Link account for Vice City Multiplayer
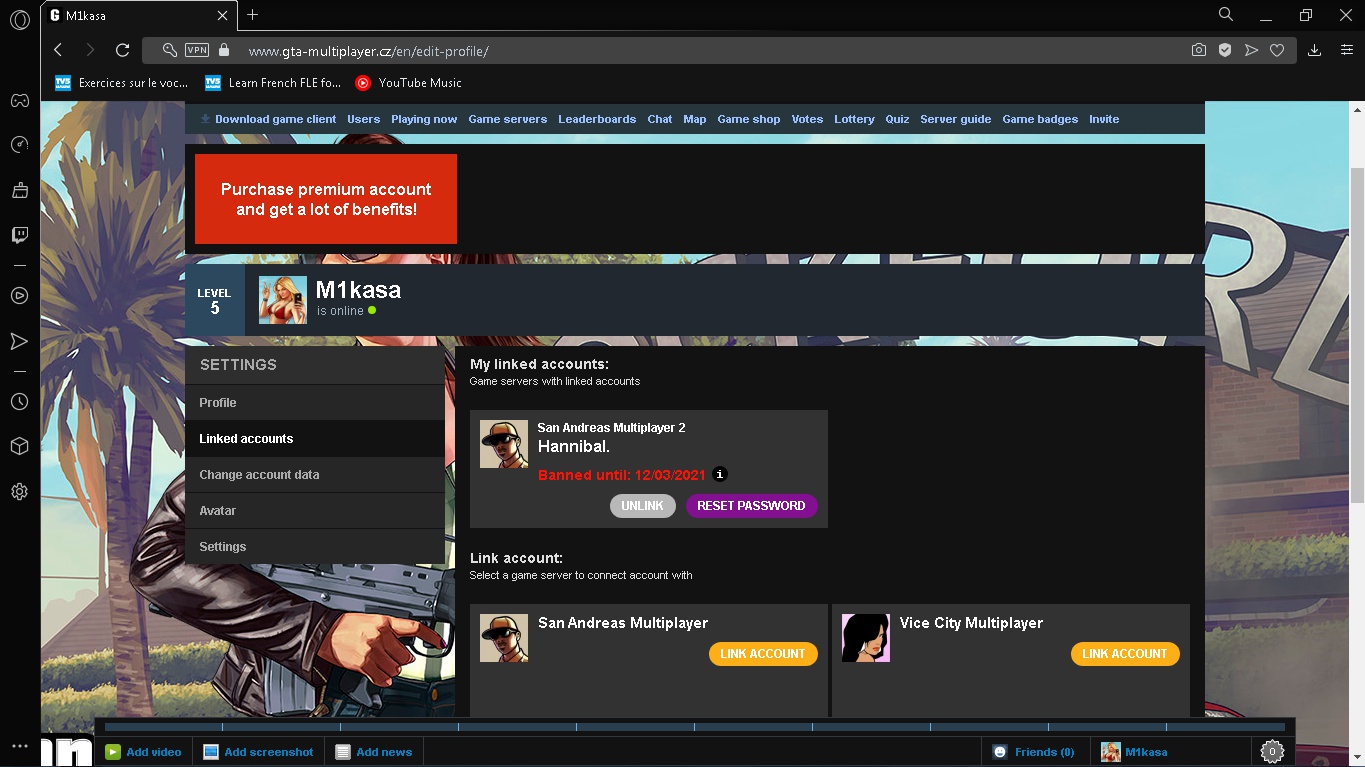The height and width of the screenshot is (767, 1365). (1125, 654)
